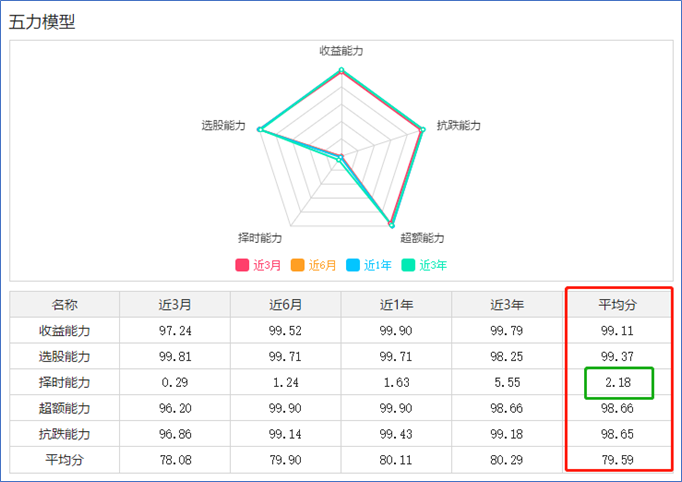
Task: Toggle the 近1年 blue legend swatch
Action: (x=353, y=265)
